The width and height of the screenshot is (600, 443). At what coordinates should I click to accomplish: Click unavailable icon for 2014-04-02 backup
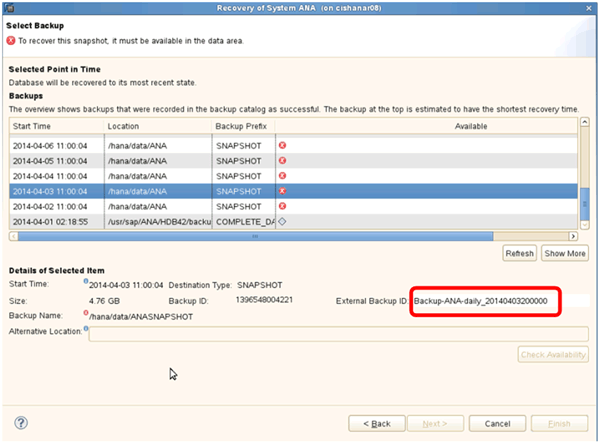[x=282, y=205]
